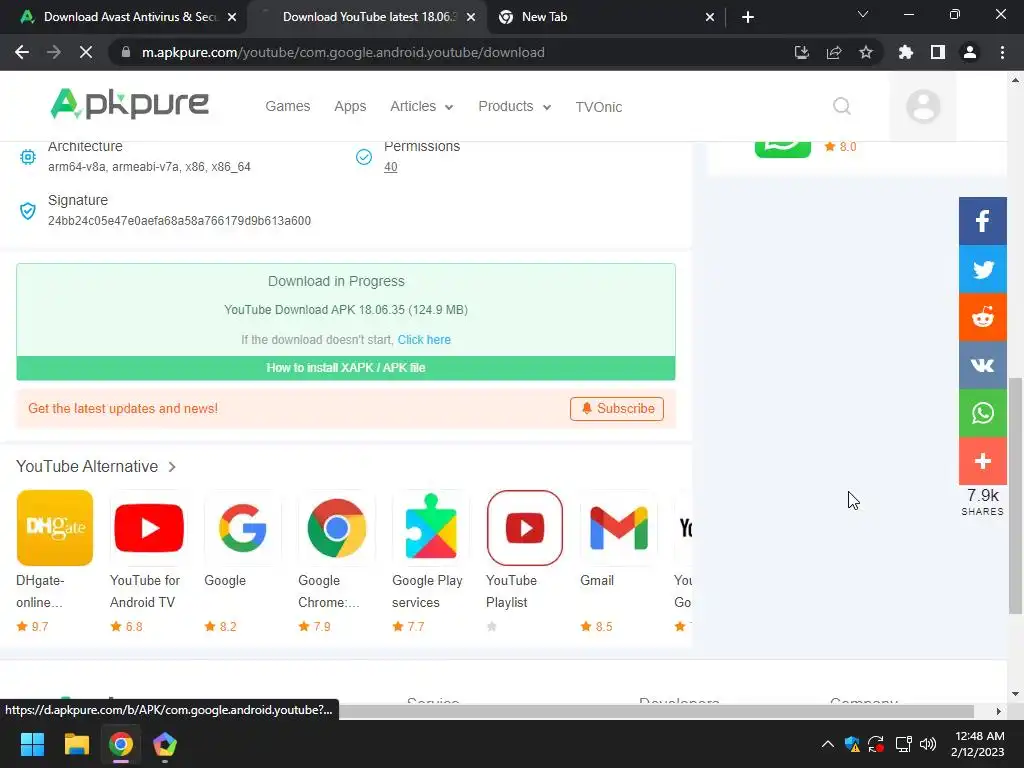The image size is (1024, 768).
Task: Click the architecture value text
Action: coord(149,167)
